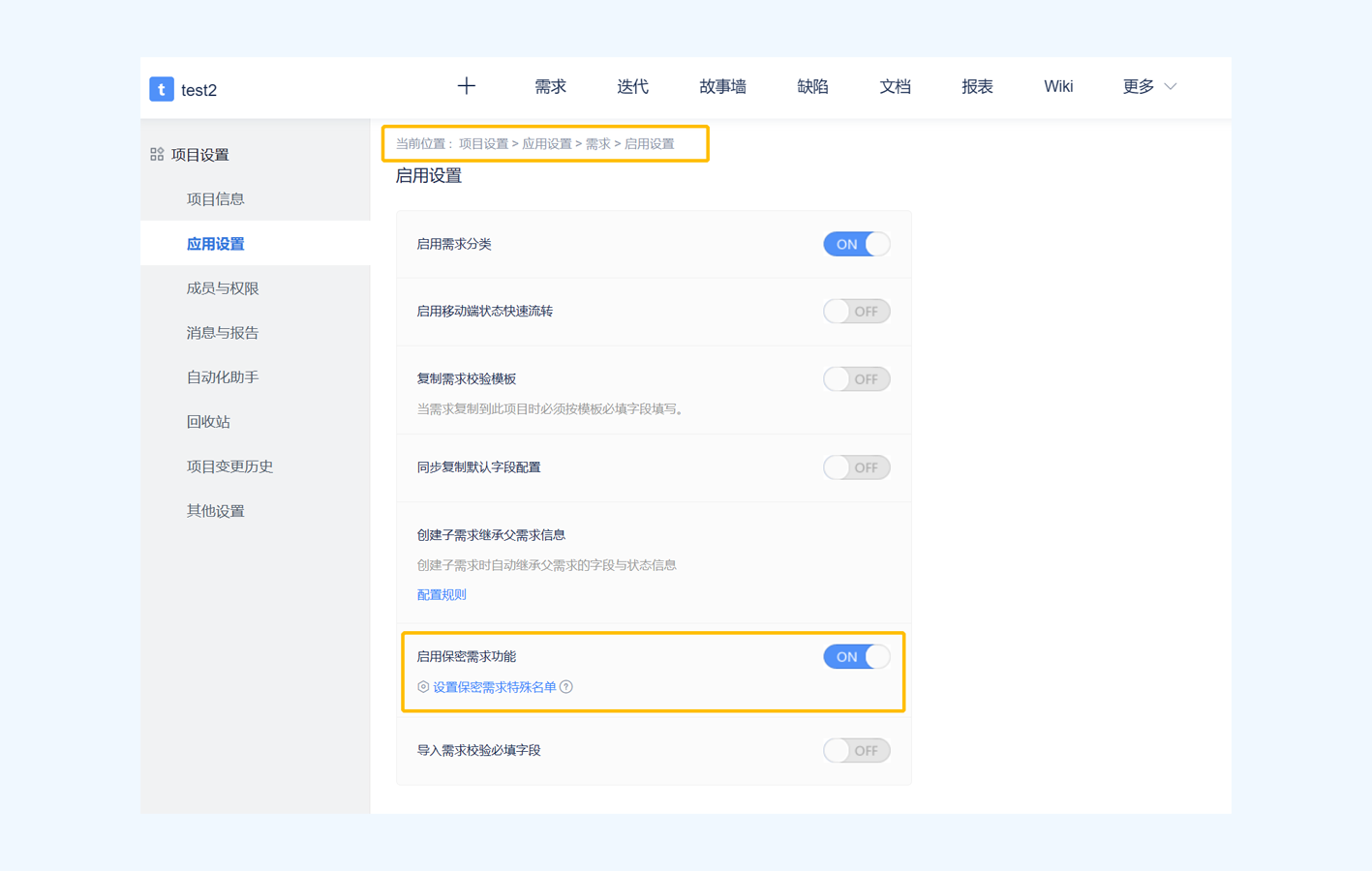Click the 复制需求校验模板 label
Viewport: 1372px width, 871px height.
(467, 379)
